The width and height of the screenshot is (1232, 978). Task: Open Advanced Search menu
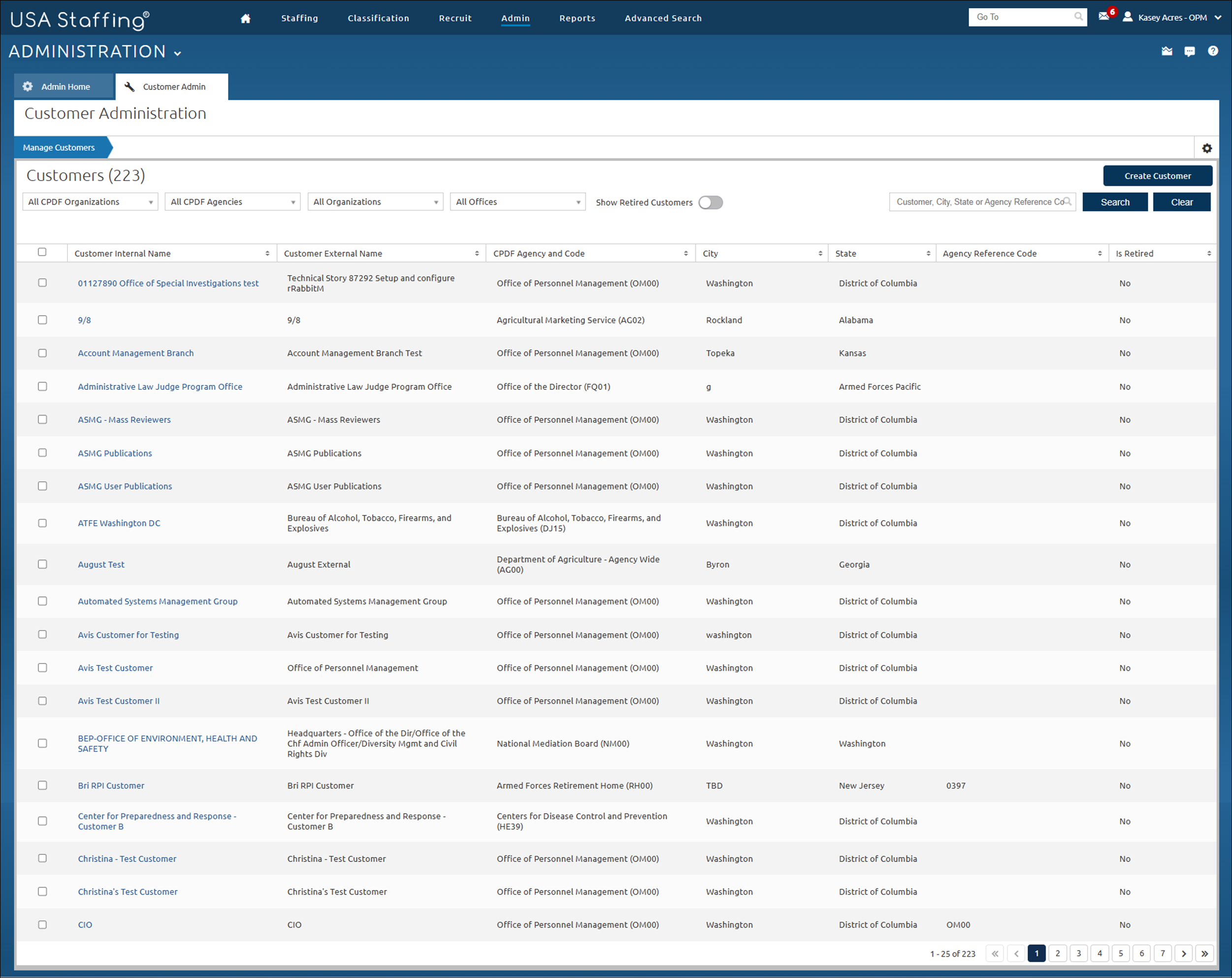tap(663, 18)
